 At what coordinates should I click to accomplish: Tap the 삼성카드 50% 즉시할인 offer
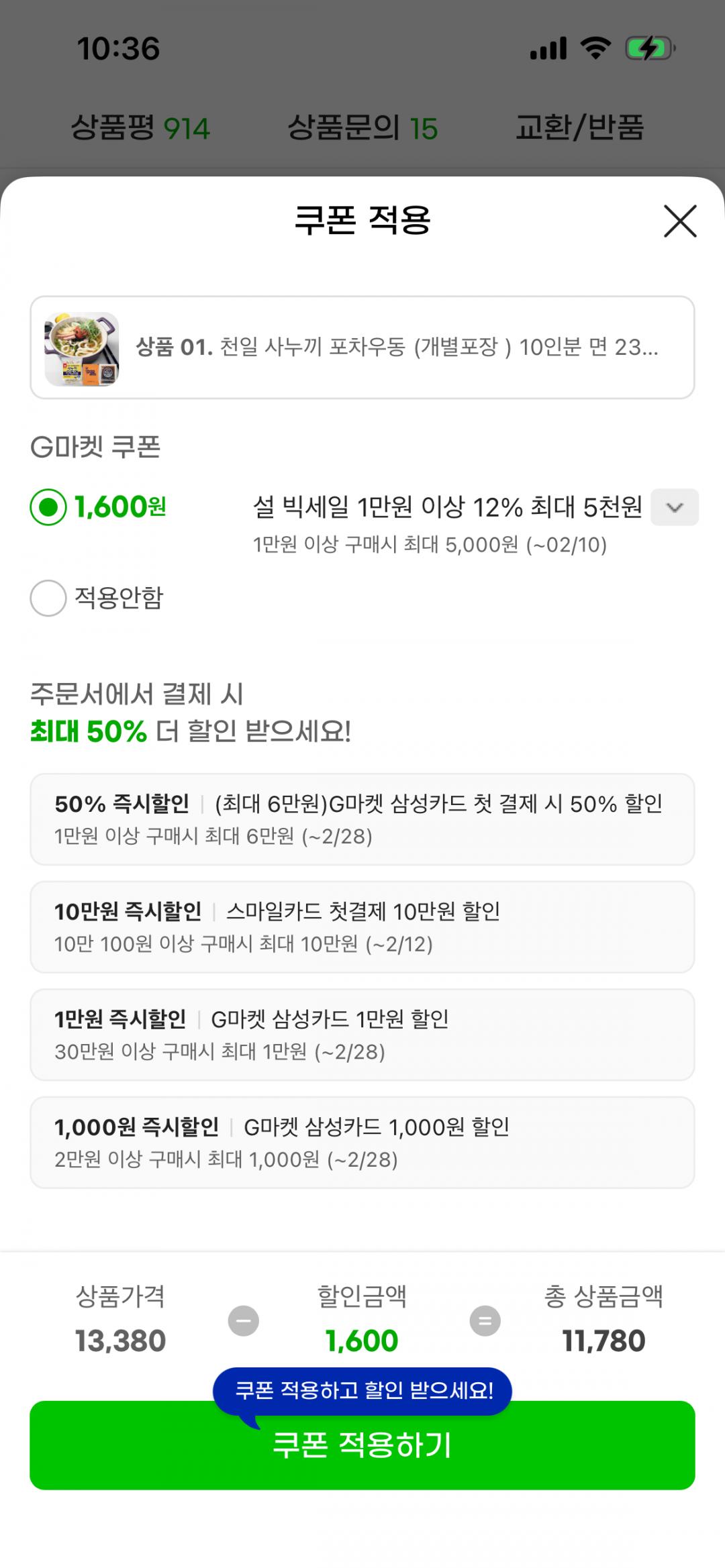(x=362, y=819)
